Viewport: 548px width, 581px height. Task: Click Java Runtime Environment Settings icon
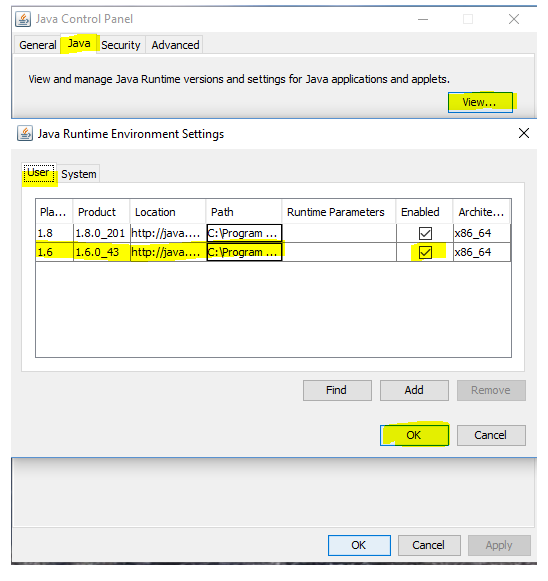25,134
